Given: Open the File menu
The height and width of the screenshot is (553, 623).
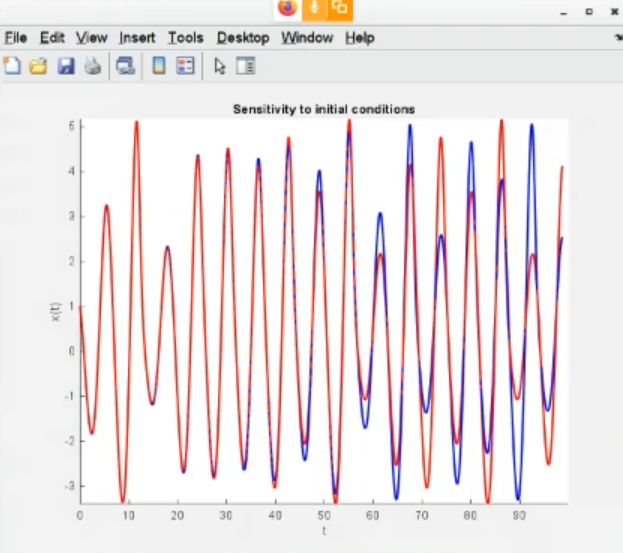Looking at the screenshot, I should (x=15, y=38).
